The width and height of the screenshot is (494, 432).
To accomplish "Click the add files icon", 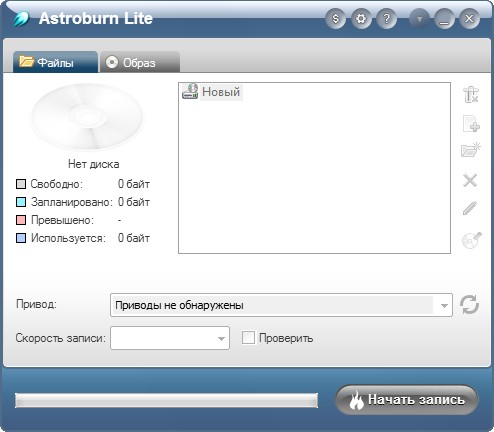I will pos(471,124).
